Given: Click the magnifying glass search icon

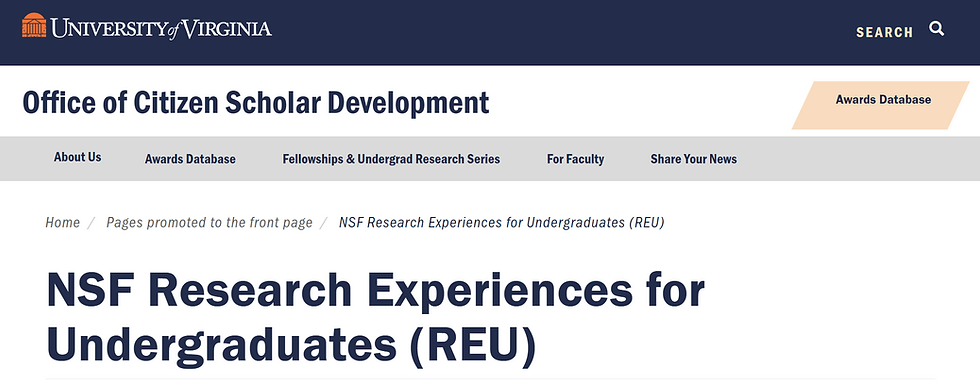Looking at the screenshot, I should coord(936,29).
